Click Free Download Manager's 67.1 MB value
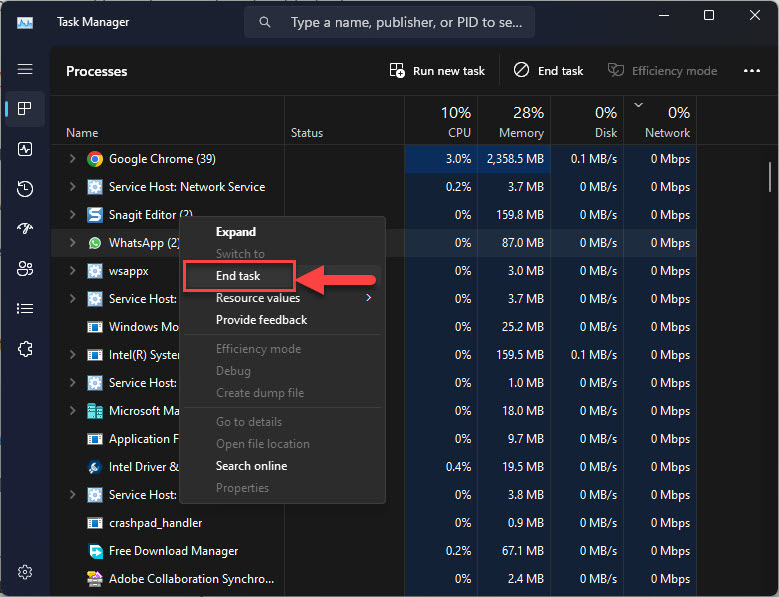This screenshot has width=779, height=597. click(x=523, y=551)
